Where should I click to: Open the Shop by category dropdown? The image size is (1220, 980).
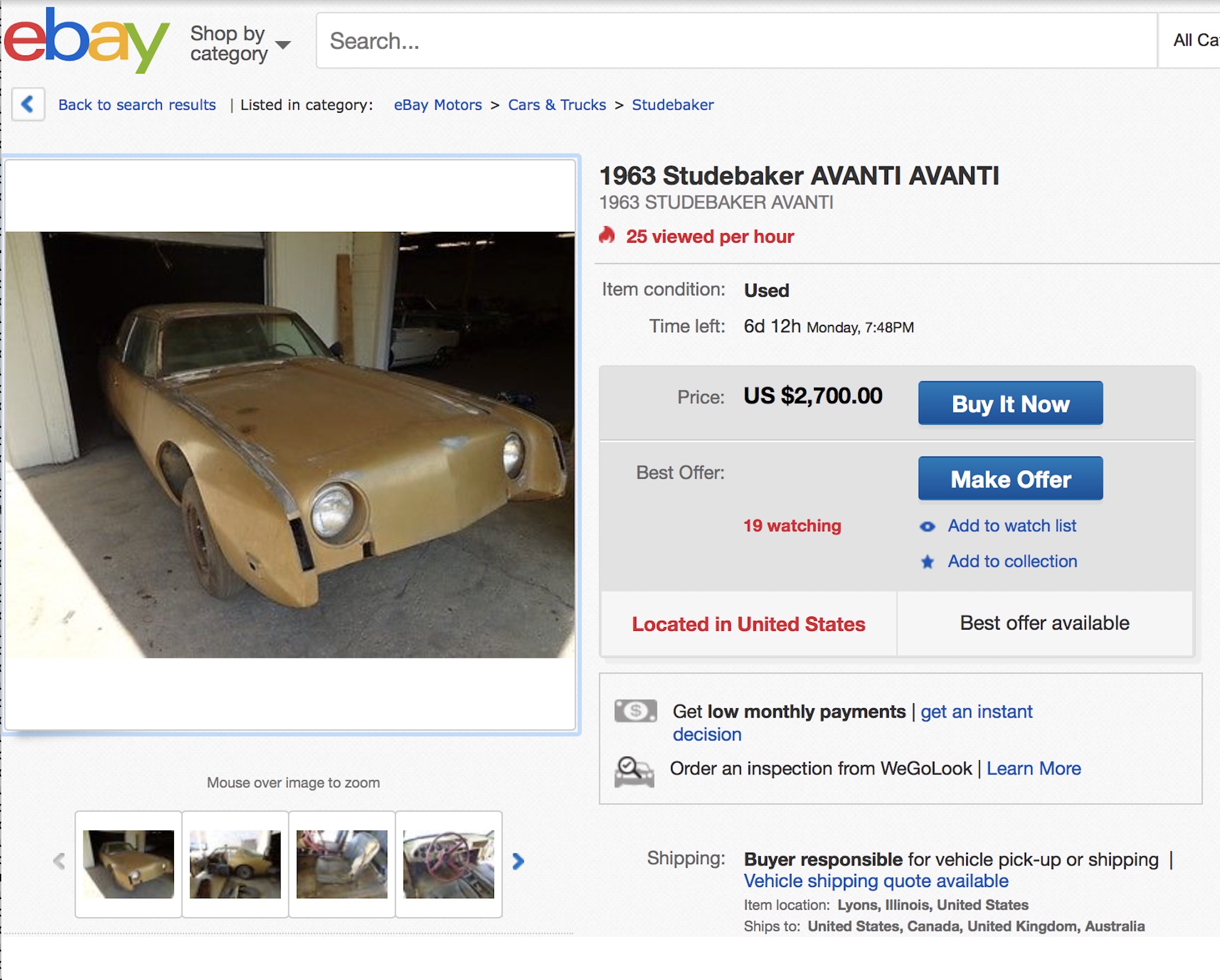(x=240, y=44)
